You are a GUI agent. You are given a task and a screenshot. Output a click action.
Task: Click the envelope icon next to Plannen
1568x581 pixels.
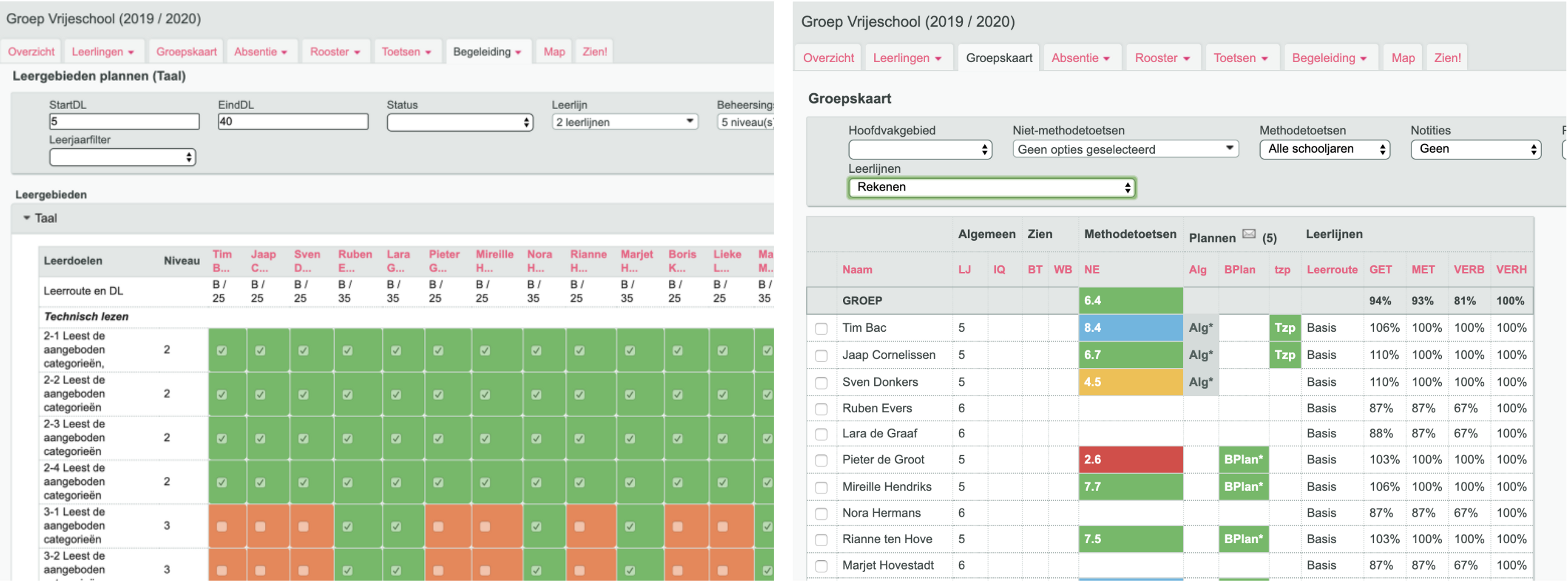pos(1249,234)
